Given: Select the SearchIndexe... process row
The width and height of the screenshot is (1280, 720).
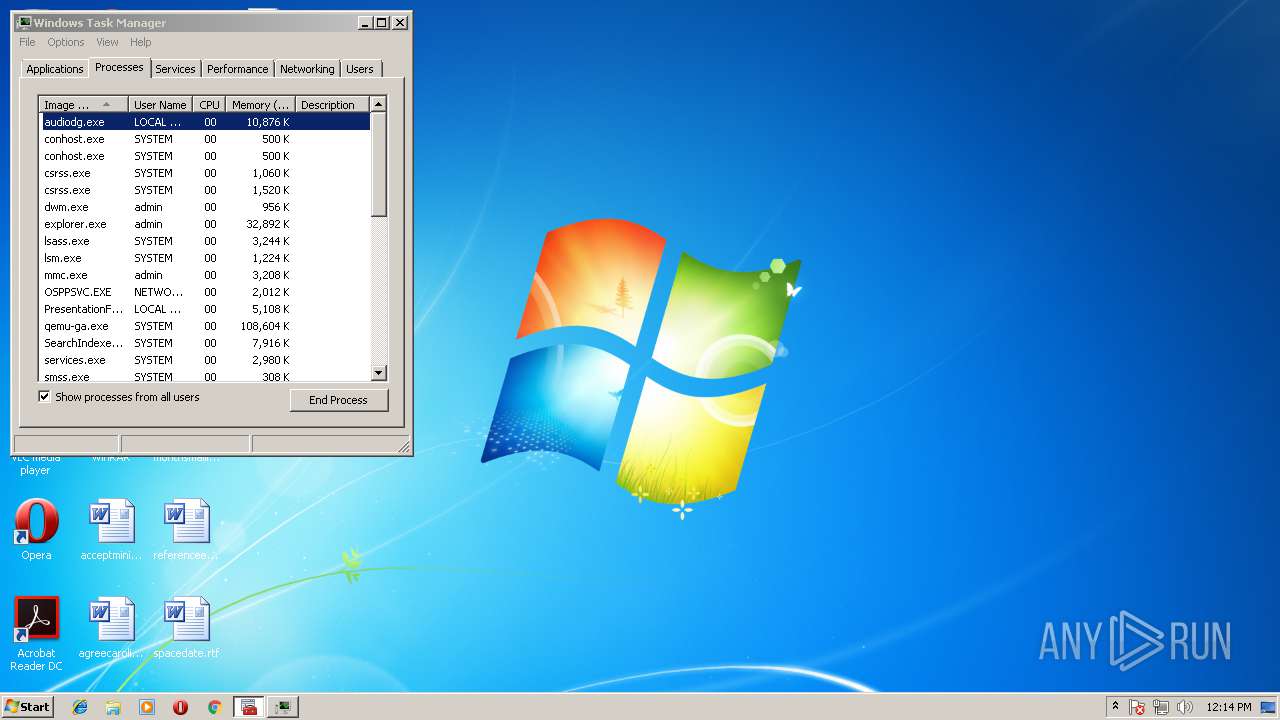Looking at the screenshot, I should [205, 343].
